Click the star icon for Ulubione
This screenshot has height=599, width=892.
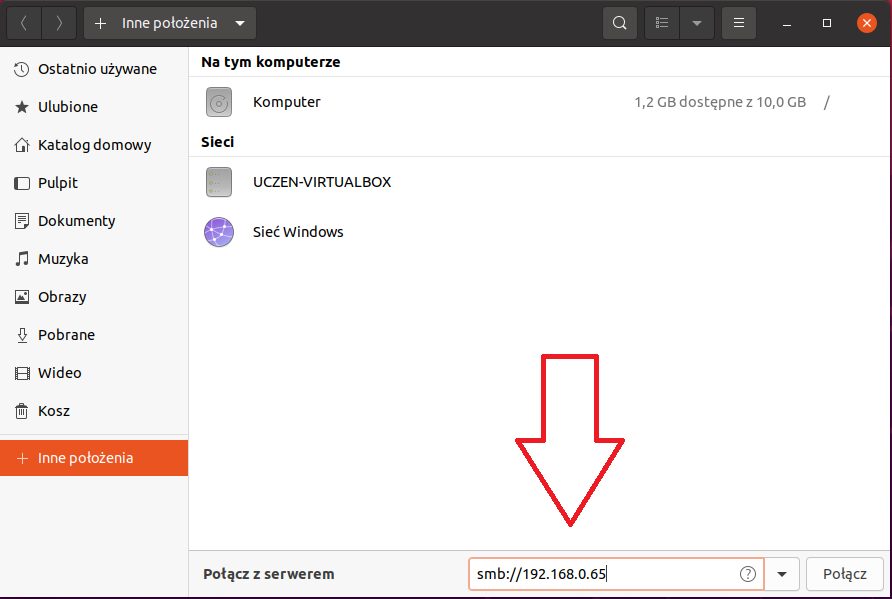coord(22,107)
